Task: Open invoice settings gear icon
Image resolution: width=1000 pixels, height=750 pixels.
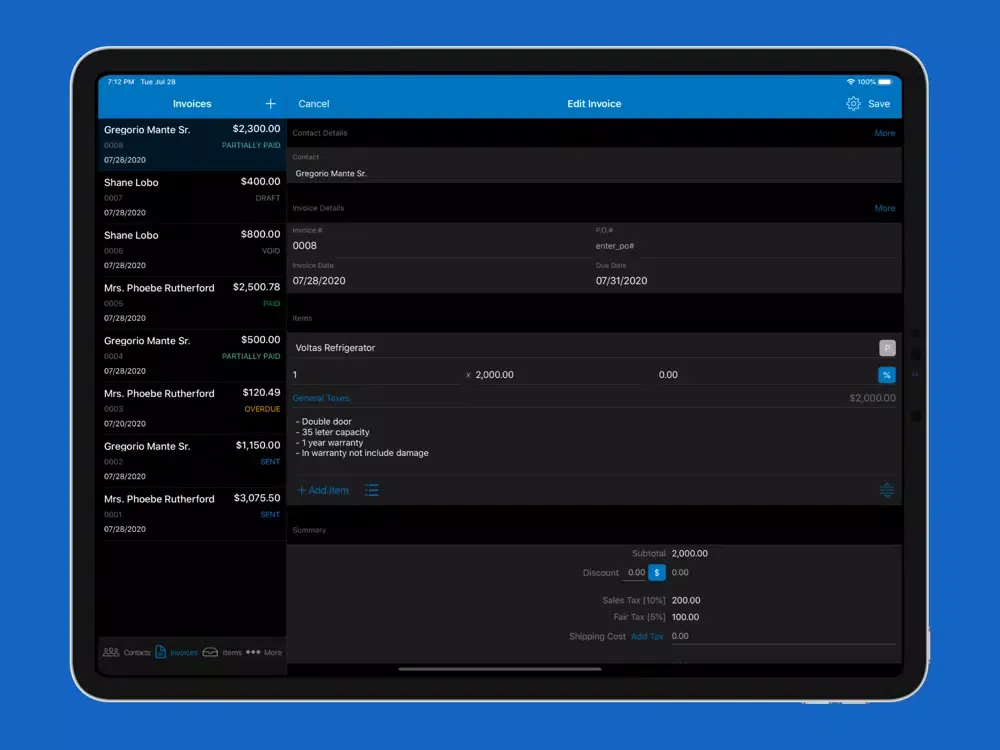Action: click(853, 103)
